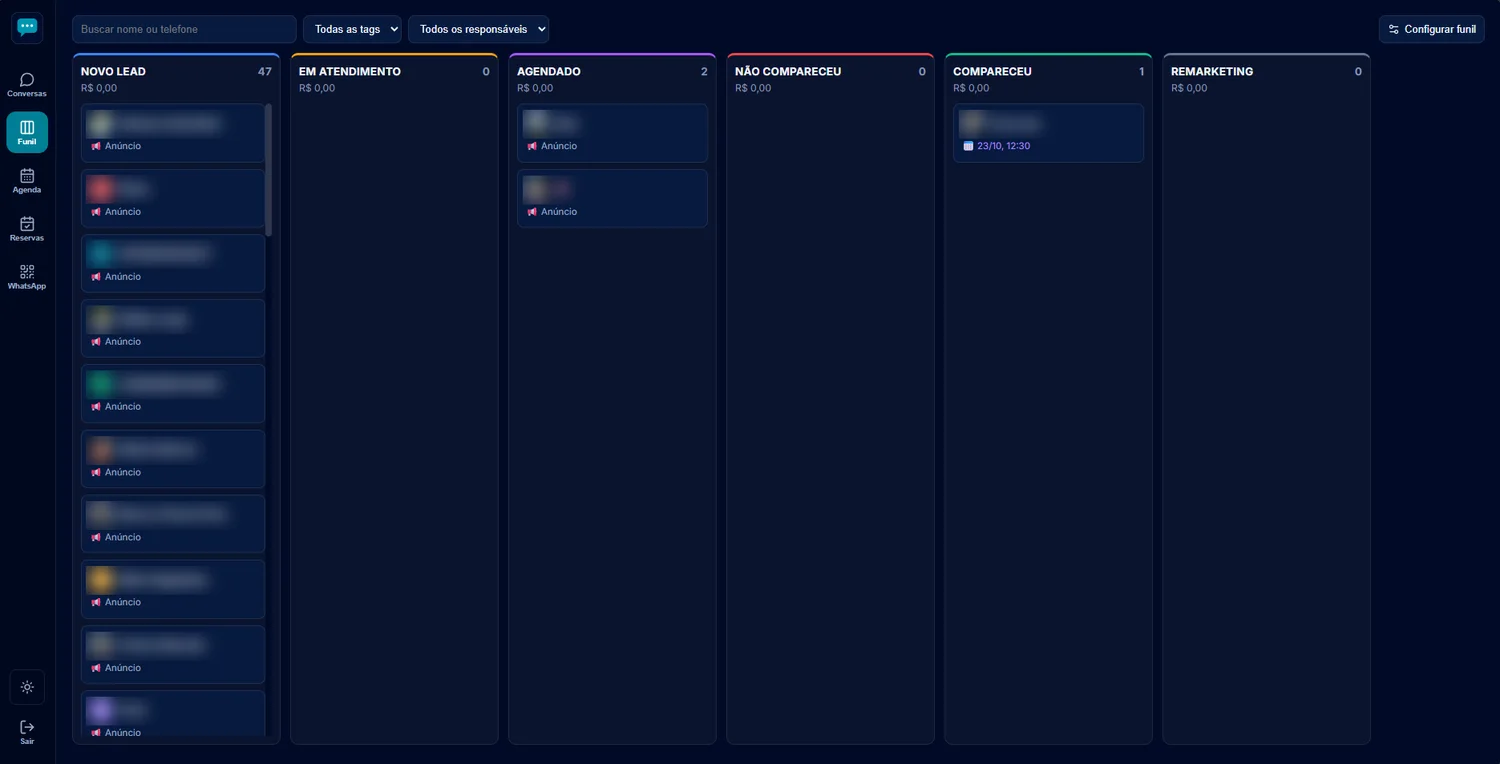Screen dimensions: 1500x764
Task: Click the 47 count in Novo Lead
Action: pyautogui.click(x=265, y=72)
